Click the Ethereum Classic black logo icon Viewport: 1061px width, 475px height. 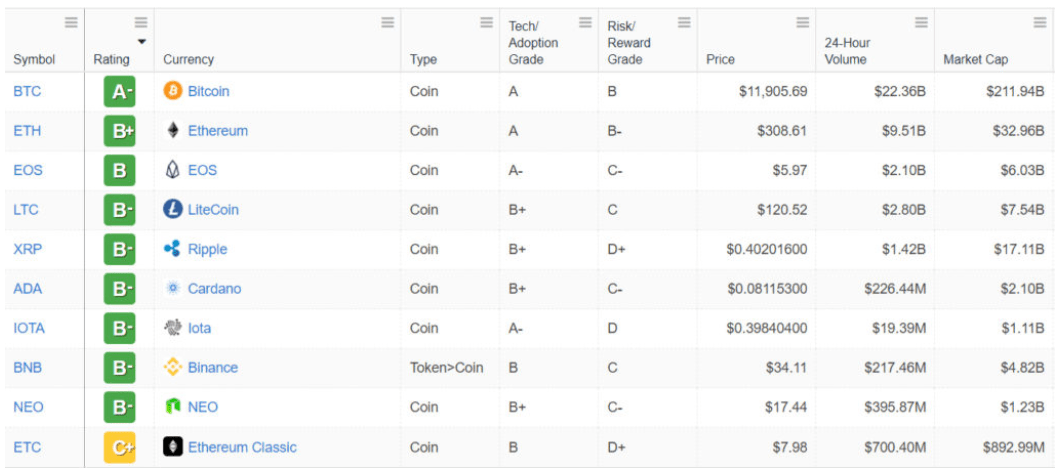coord(173,447)
